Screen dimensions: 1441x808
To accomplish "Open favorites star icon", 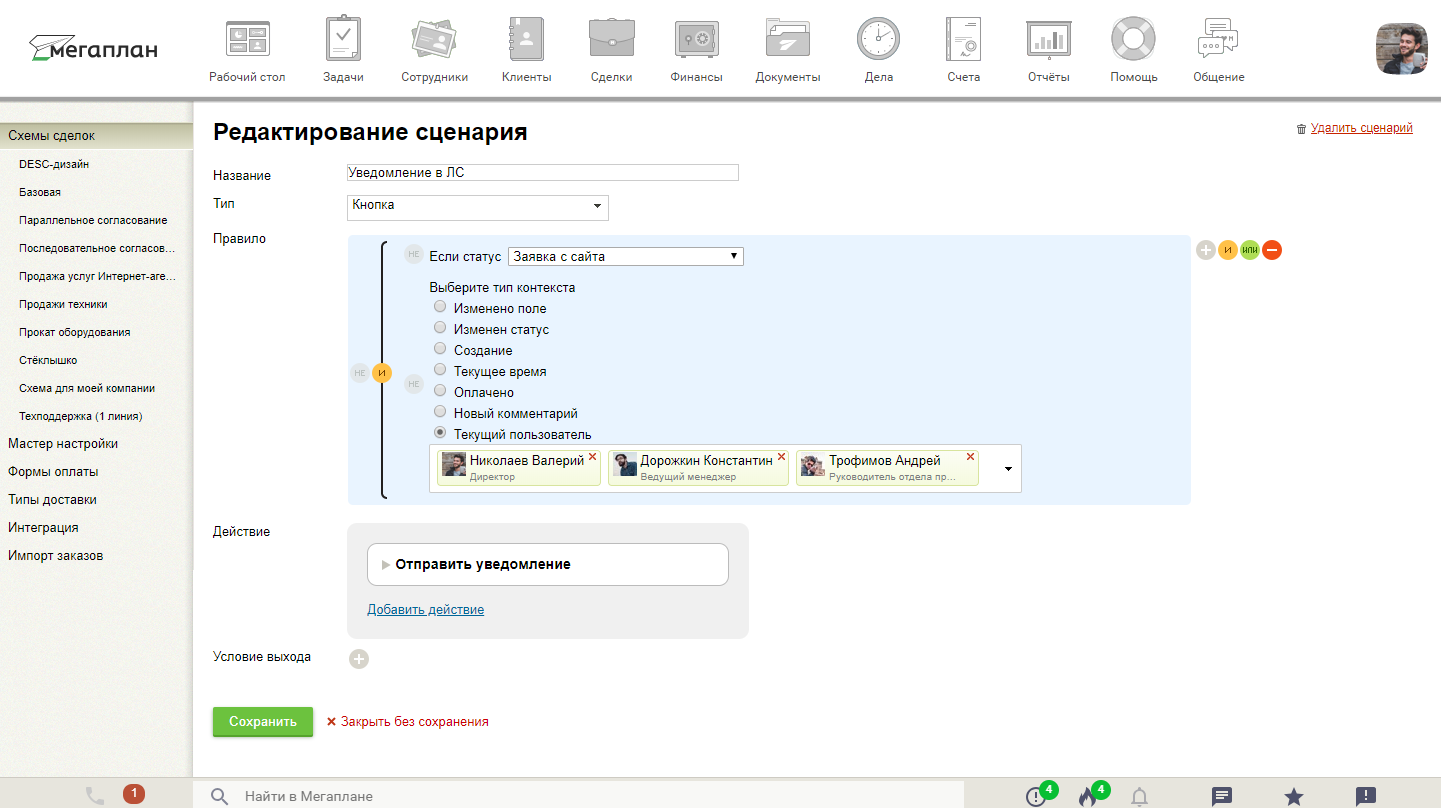I will click(1294, 797).
